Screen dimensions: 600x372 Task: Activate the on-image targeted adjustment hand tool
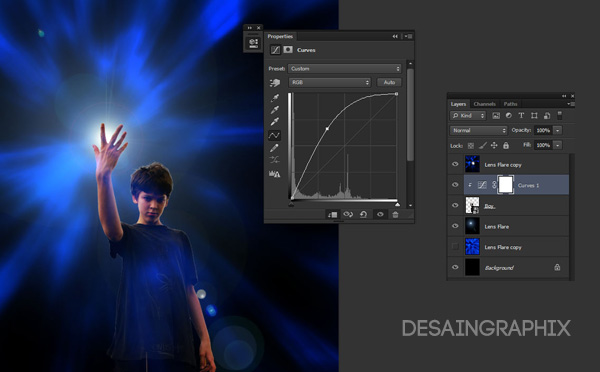pyautogui.click(x=275, y=82)
